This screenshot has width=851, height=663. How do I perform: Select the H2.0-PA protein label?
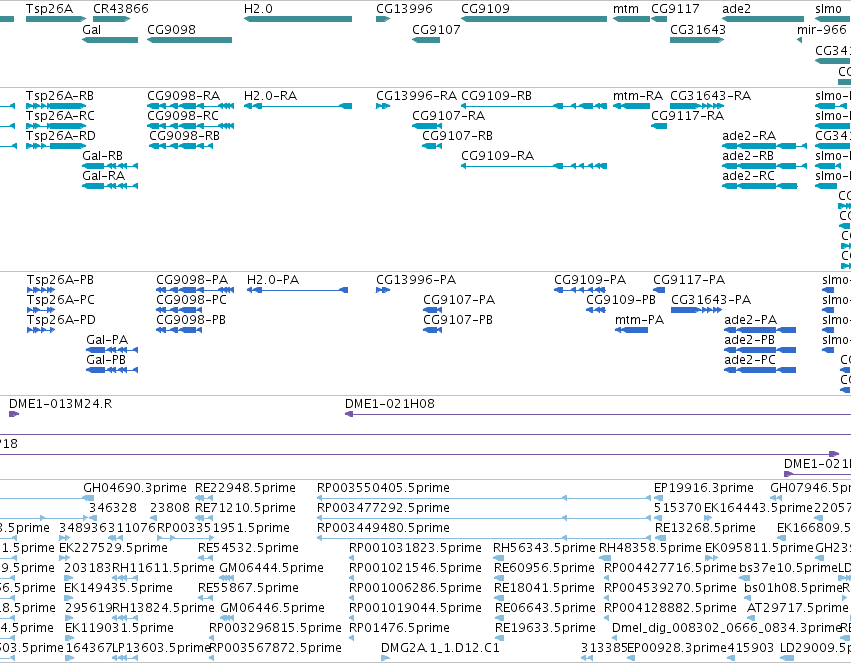(273, 279)
